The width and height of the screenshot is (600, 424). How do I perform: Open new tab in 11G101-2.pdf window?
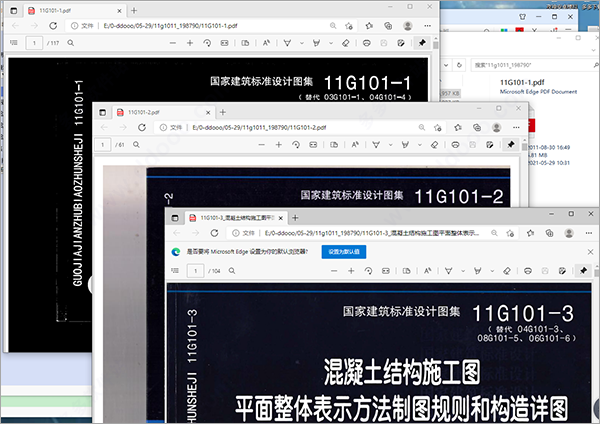coord(223,113)
